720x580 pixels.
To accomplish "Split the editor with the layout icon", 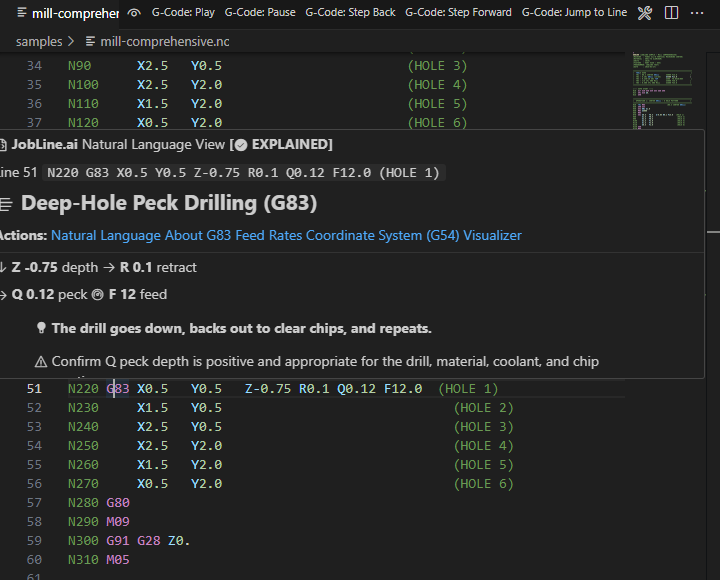I will 671,13.
